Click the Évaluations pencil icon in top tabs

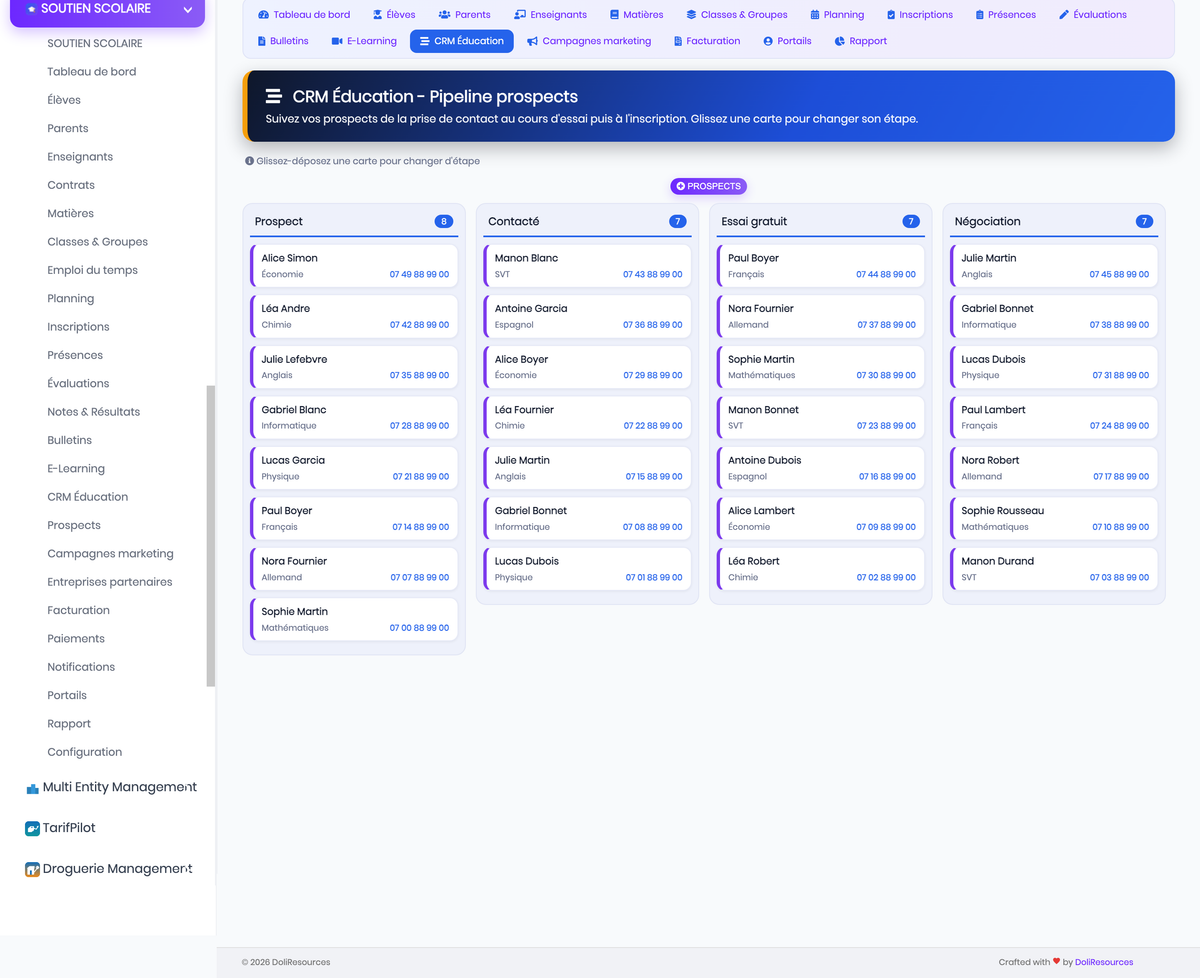click(x=1064, y=15)
